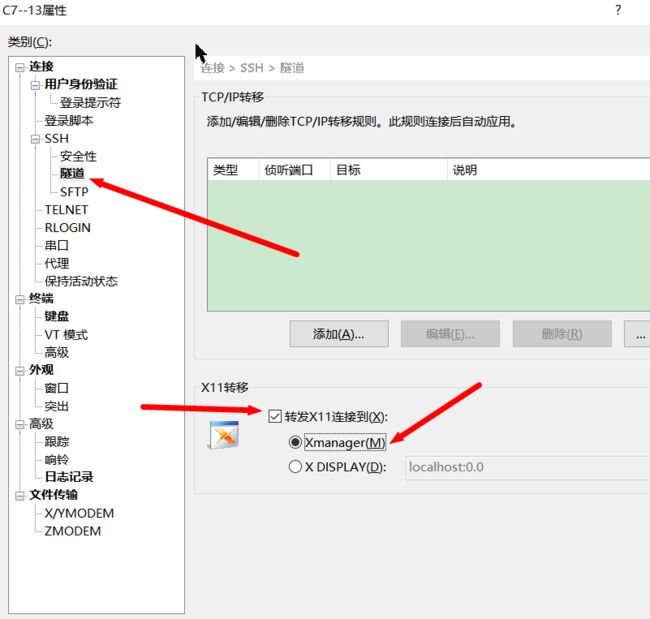The height and width of the screenshot is (619, 650).
Task: Collapse the 终端 tree node
Action: pyautogui.click(x=19, y=299)
